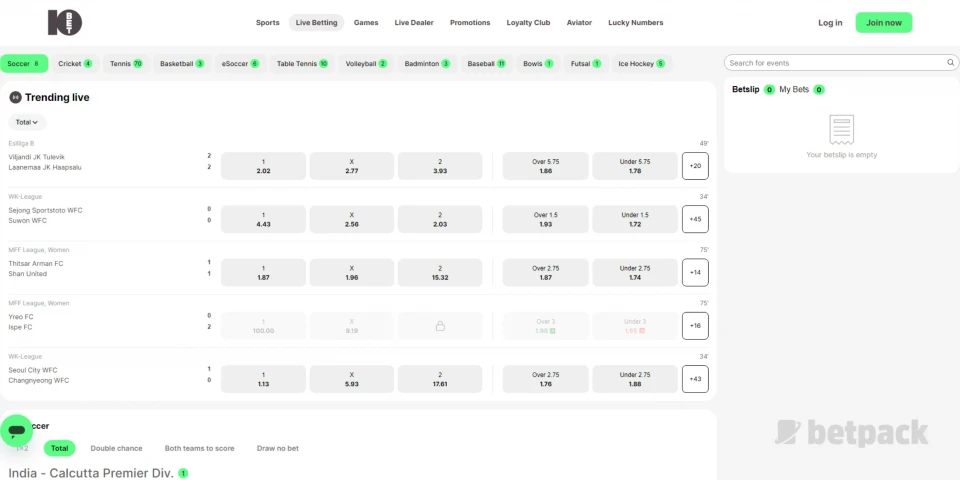The image size is (960, 480).
Task: Click the Trending live soccer icon
Action: click(15, 97)
